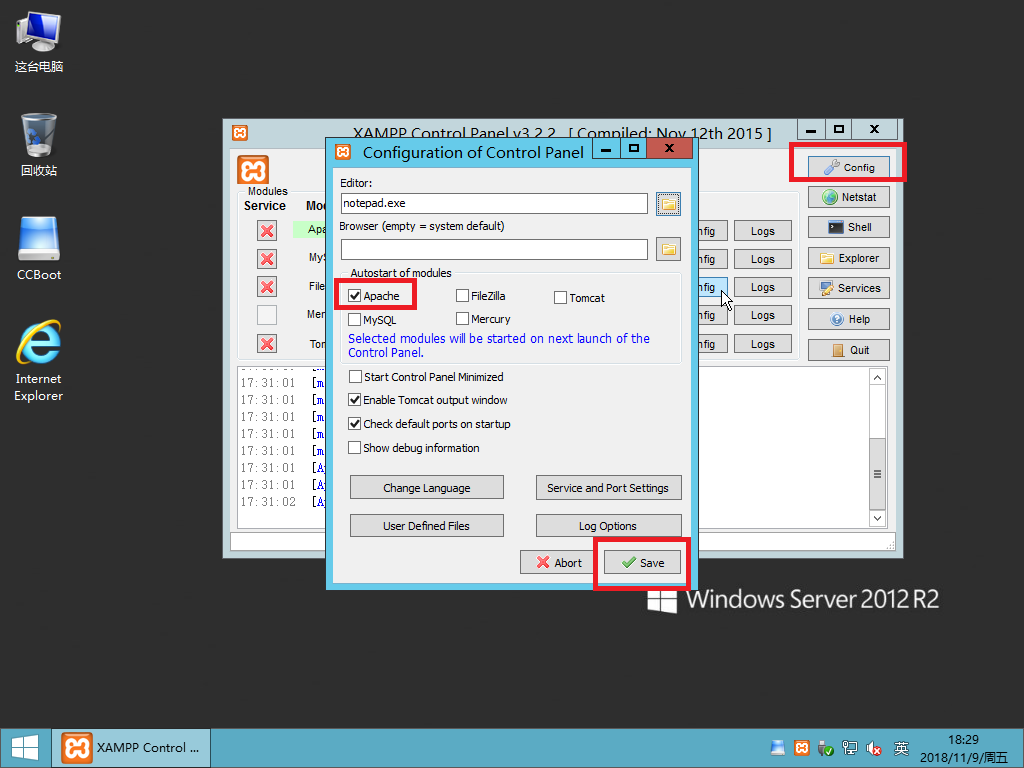Toggle Show debug information option

click(355, 448)
